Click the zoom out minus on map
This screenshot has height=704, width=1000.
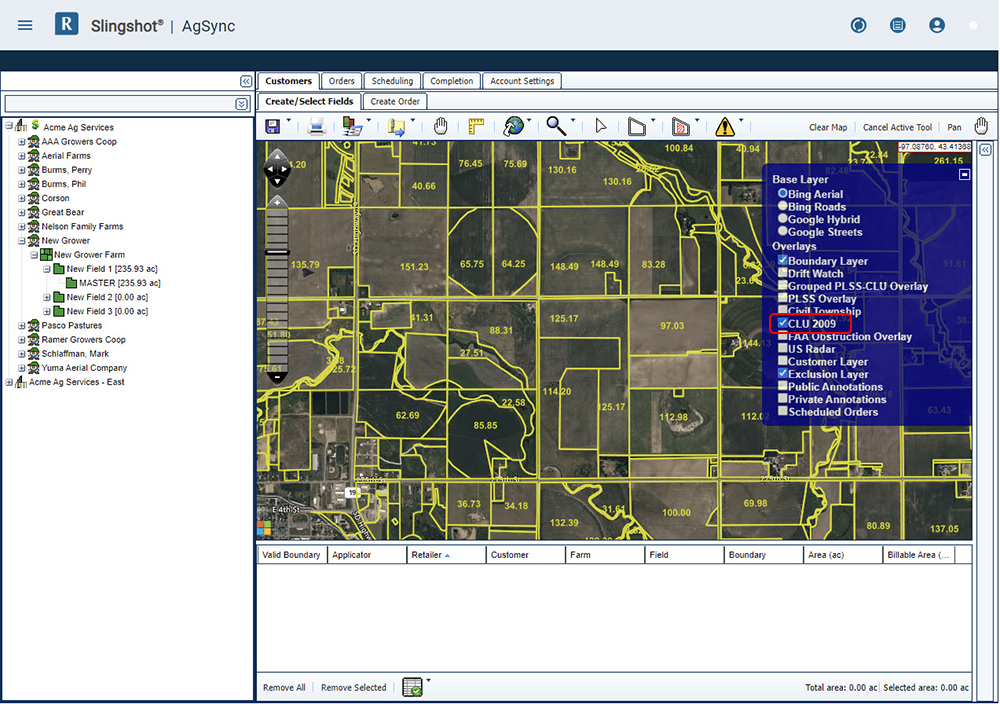pyautogui.click(x=277, y=378)
